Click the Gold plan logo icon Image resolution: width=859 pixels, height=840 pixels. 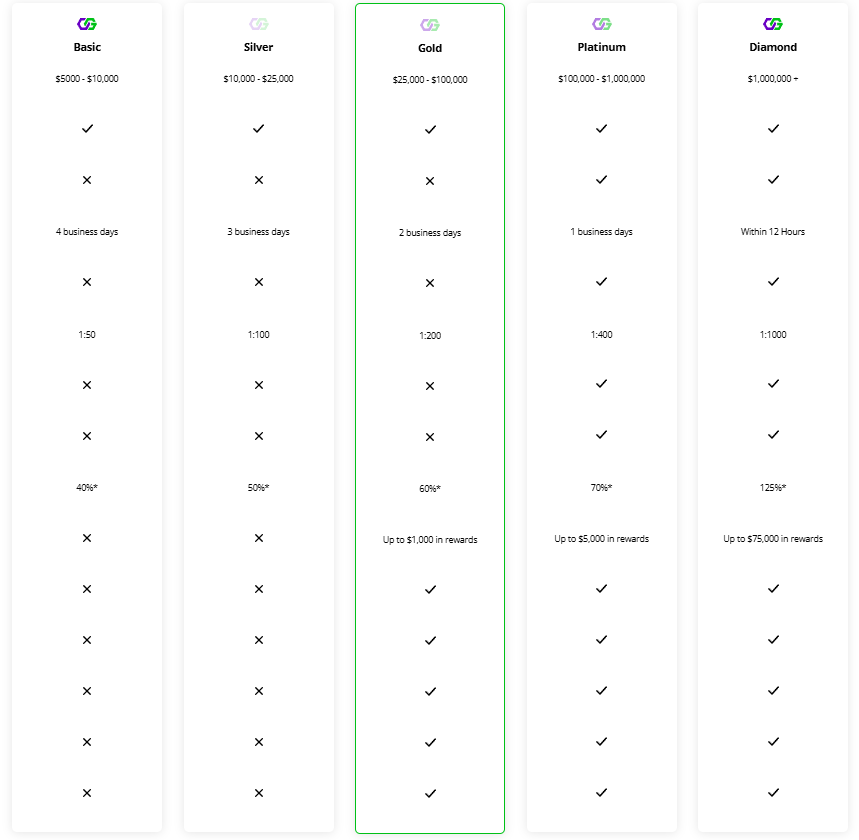point(430,25)
